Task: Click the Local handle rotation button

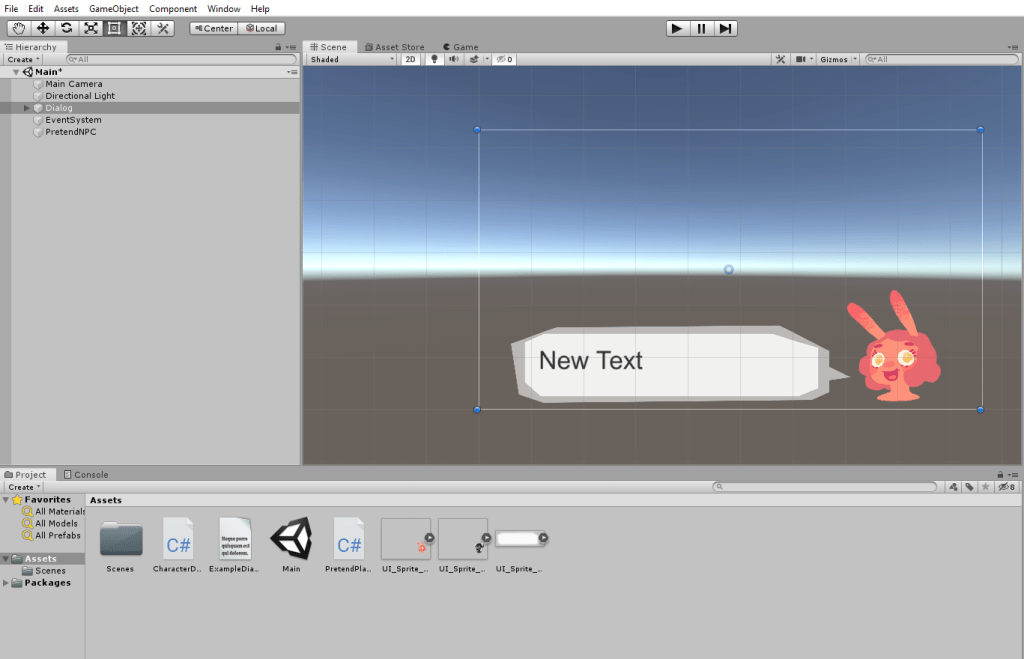Action: 261,28
